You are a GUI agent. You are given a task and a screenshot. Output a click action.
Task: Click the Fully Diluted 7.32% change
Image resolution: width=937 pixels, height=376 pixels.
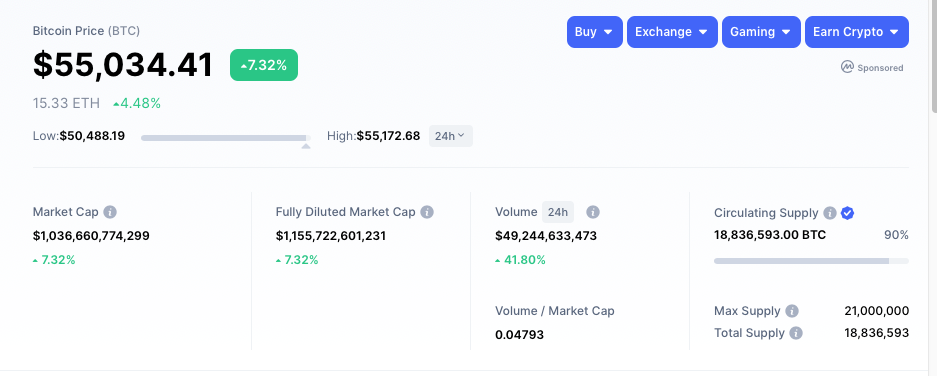pos(297,260)
